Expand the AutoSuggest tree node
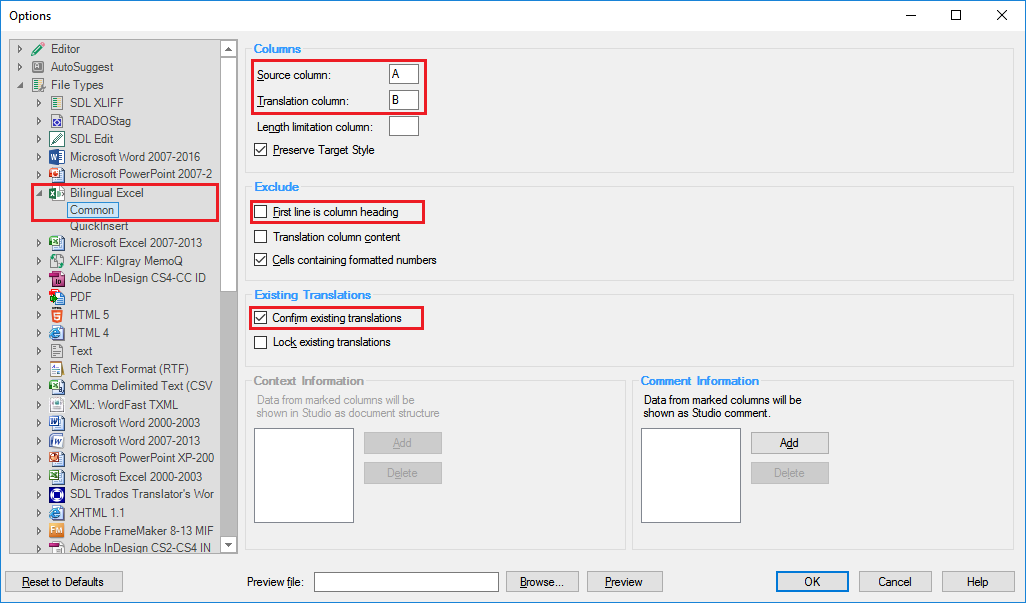Image resolution: width=1026 pixels, height=603 pixels. point(20,67)
